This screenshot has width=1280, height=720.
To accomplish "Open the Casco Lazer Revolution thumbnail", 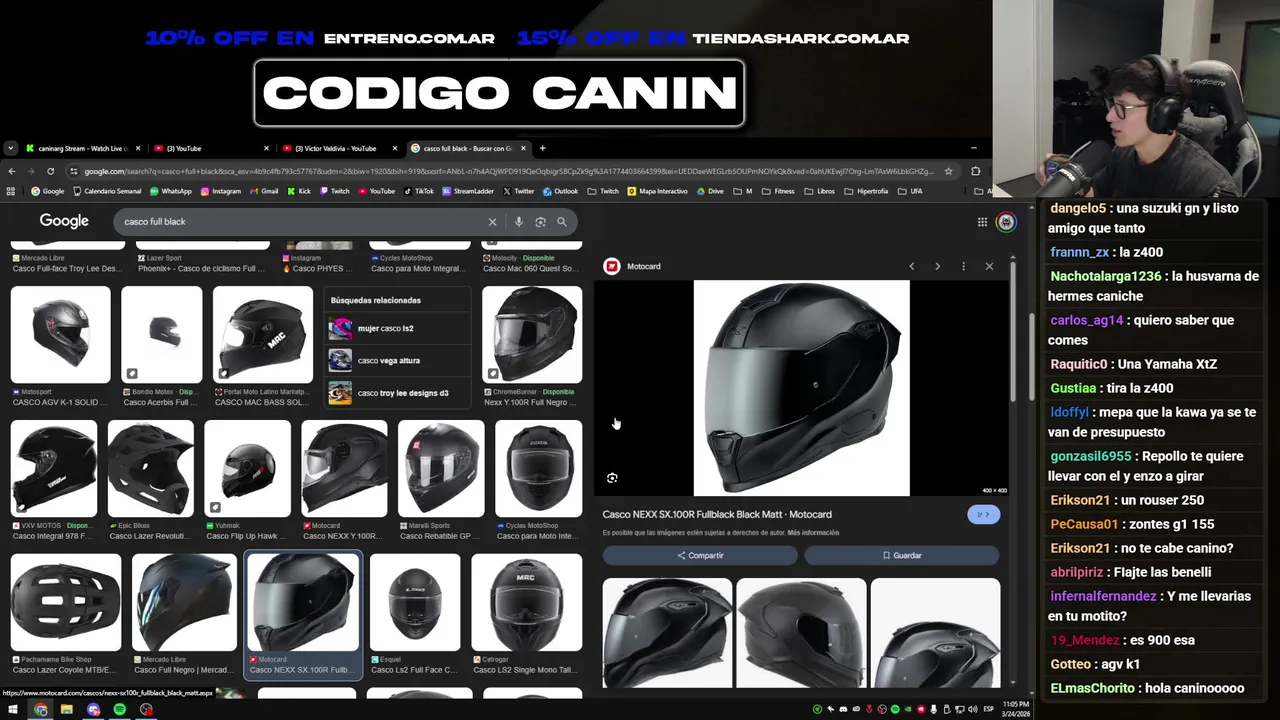I will [x=150, y=468].
